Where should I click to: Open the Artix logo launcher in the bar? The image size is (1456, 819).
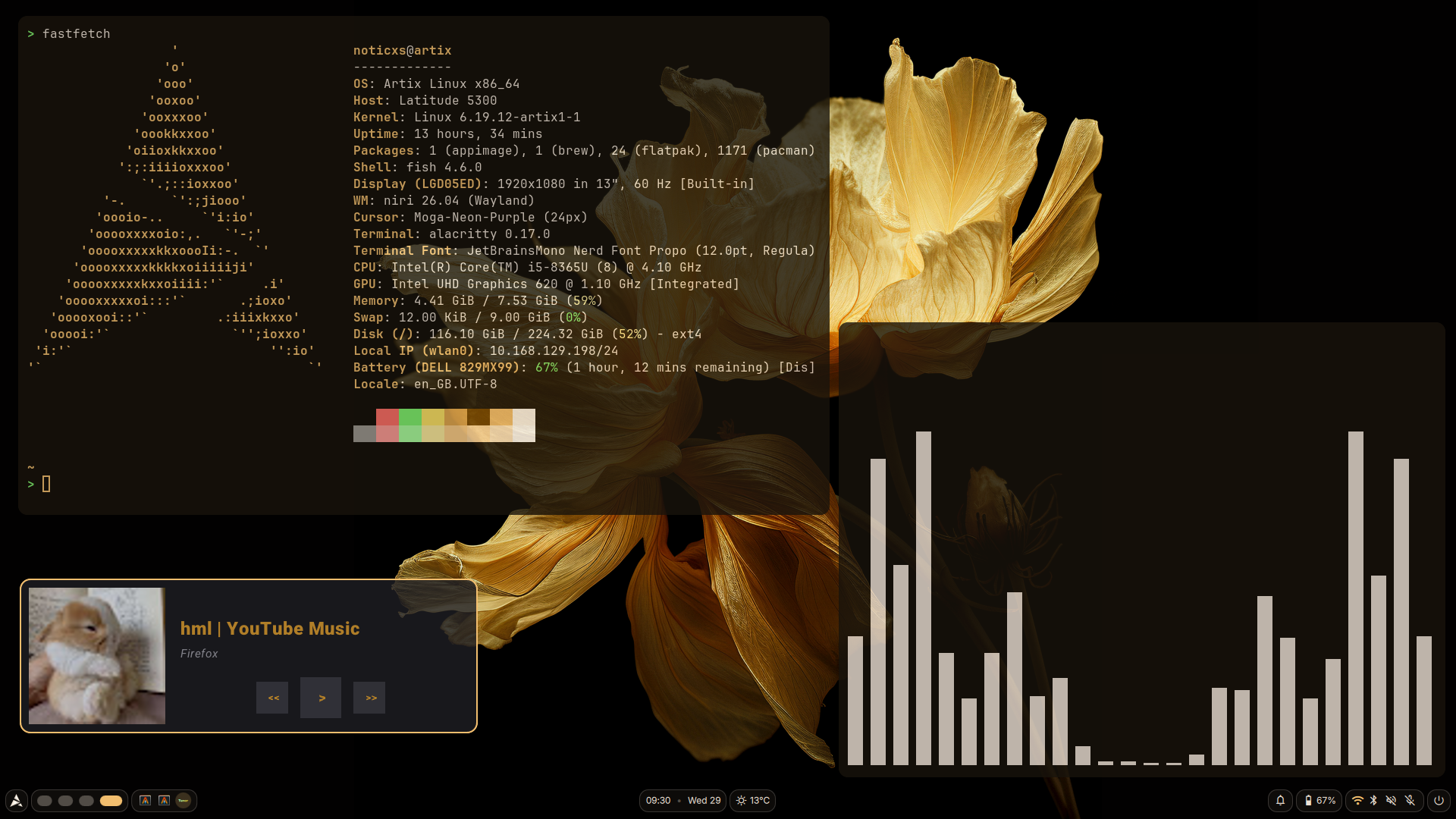click(17, 800)
